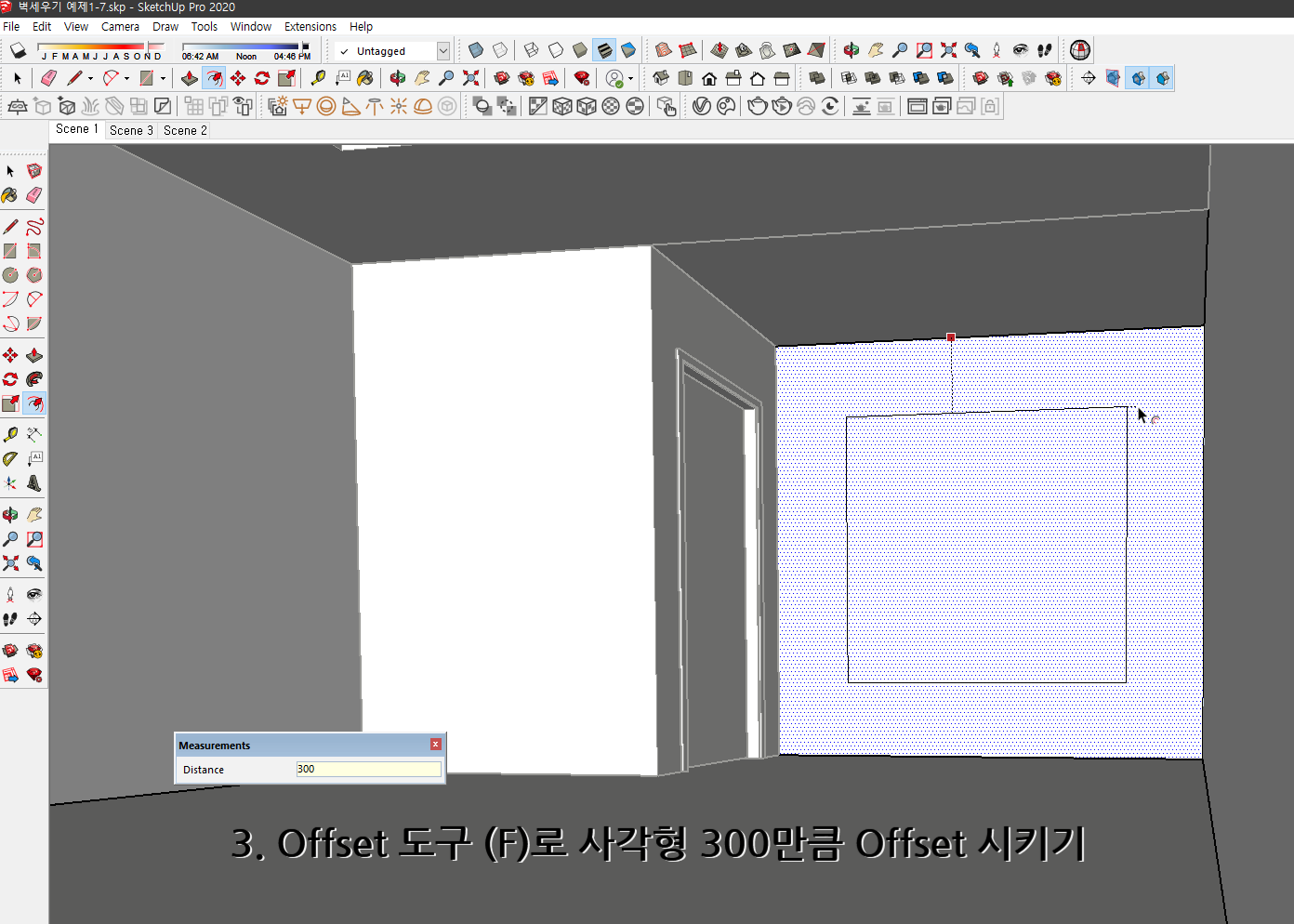This screenshot has height=924, width=1294.
Task: Open the Camera menu
Action: pos(120,26)
